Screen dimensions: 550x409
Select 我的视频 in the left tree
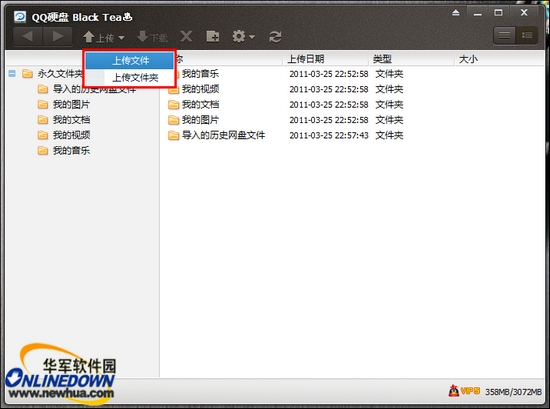[x=71, y=135]
